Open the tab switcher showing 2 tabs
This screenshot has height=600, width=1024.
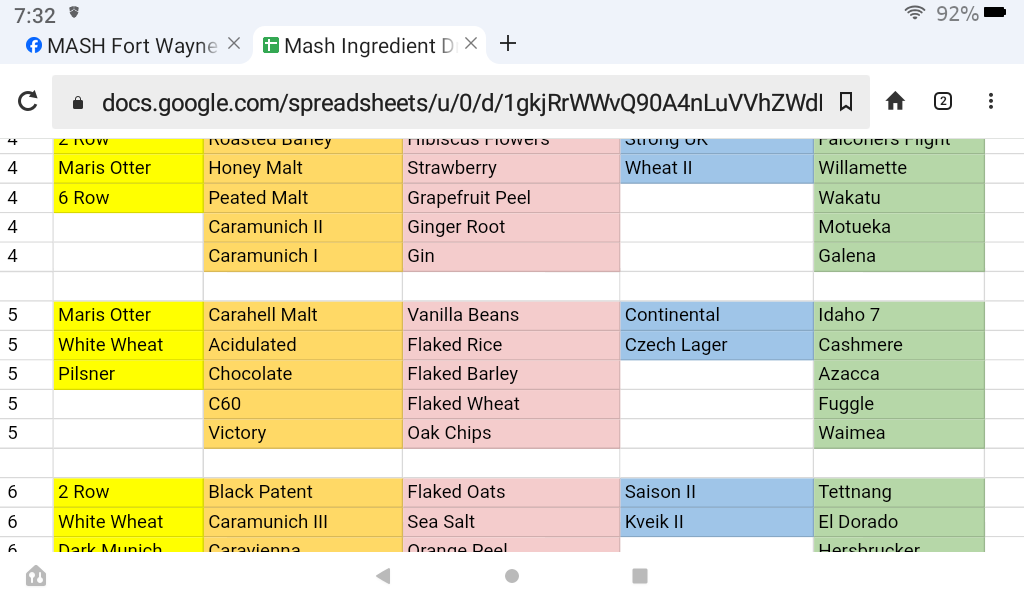[942, 101]
